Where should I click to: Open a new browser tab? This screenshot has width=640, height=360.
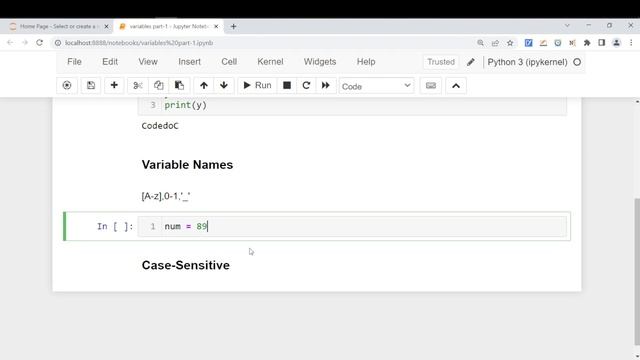233,27
